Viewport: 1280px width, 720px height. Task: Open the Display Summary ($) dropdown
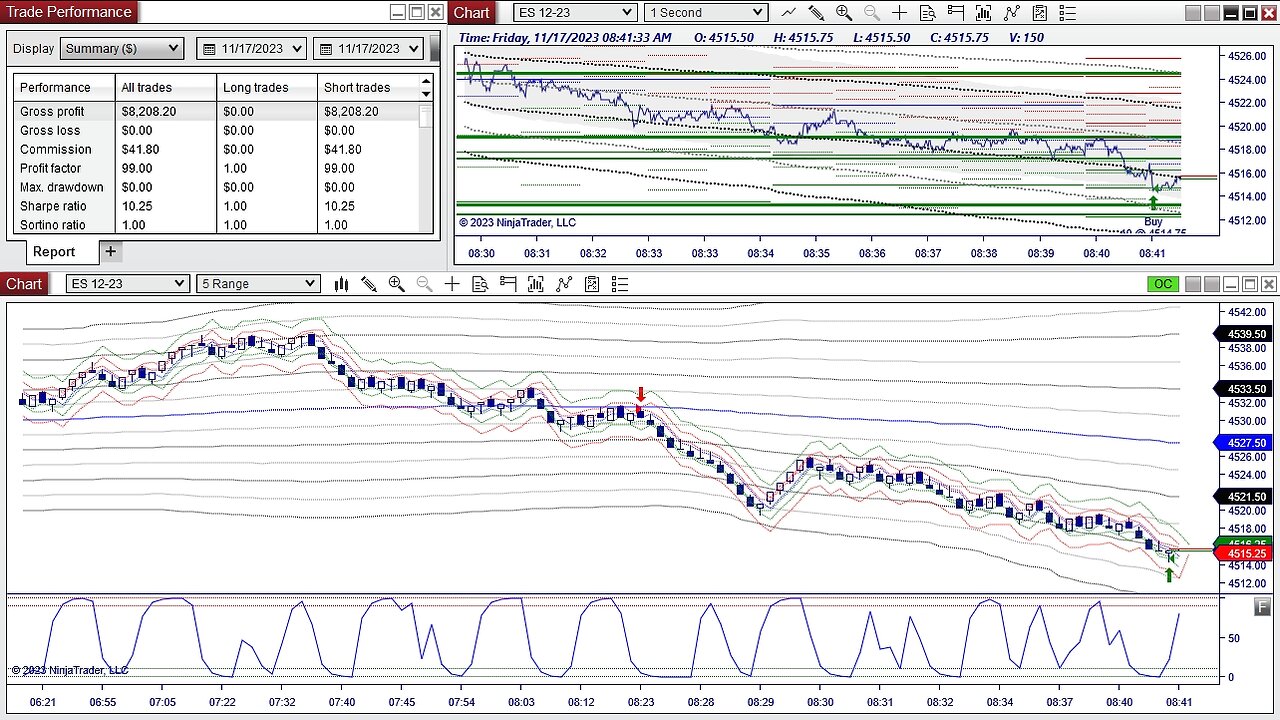(x=122, y=48)
